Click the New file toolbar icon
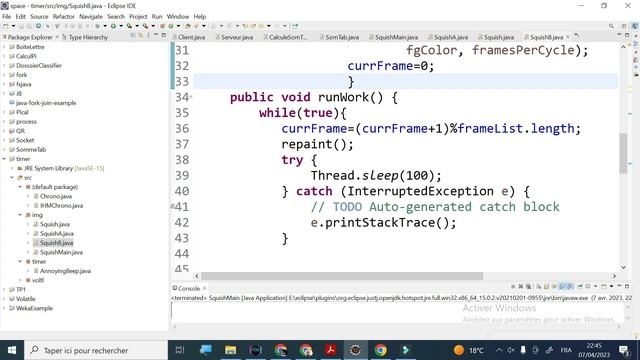This screenshot has width=640, height=360. [5, 26]
